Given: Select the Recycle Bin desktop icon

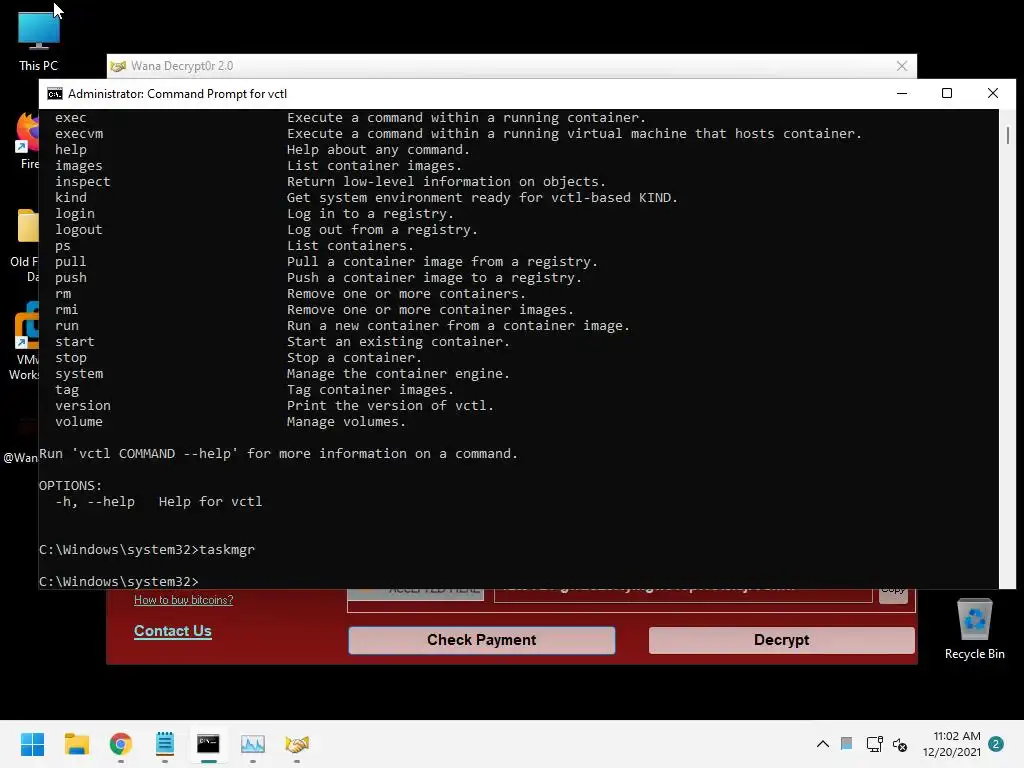Looking at the screenshot, I should point(974,629).
